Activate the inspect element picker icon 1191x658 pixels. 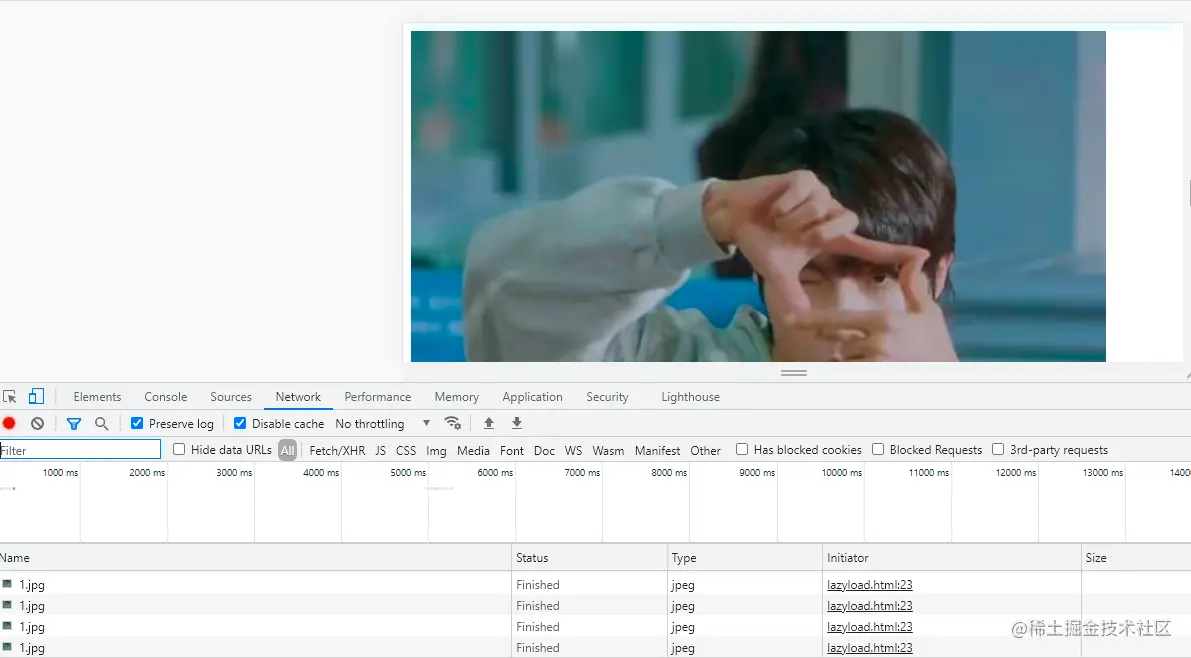10,397
